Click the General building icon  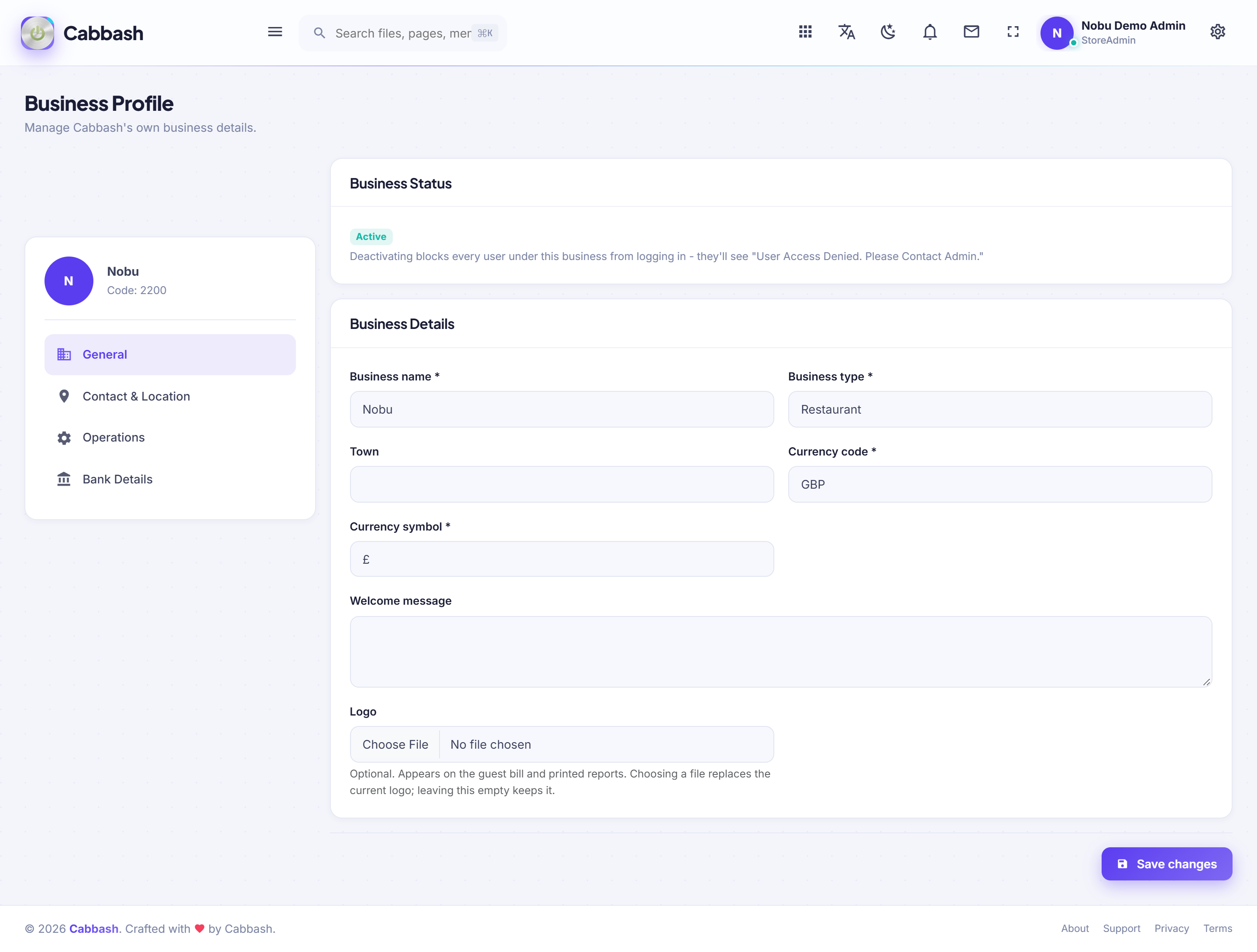click(64, 354)
